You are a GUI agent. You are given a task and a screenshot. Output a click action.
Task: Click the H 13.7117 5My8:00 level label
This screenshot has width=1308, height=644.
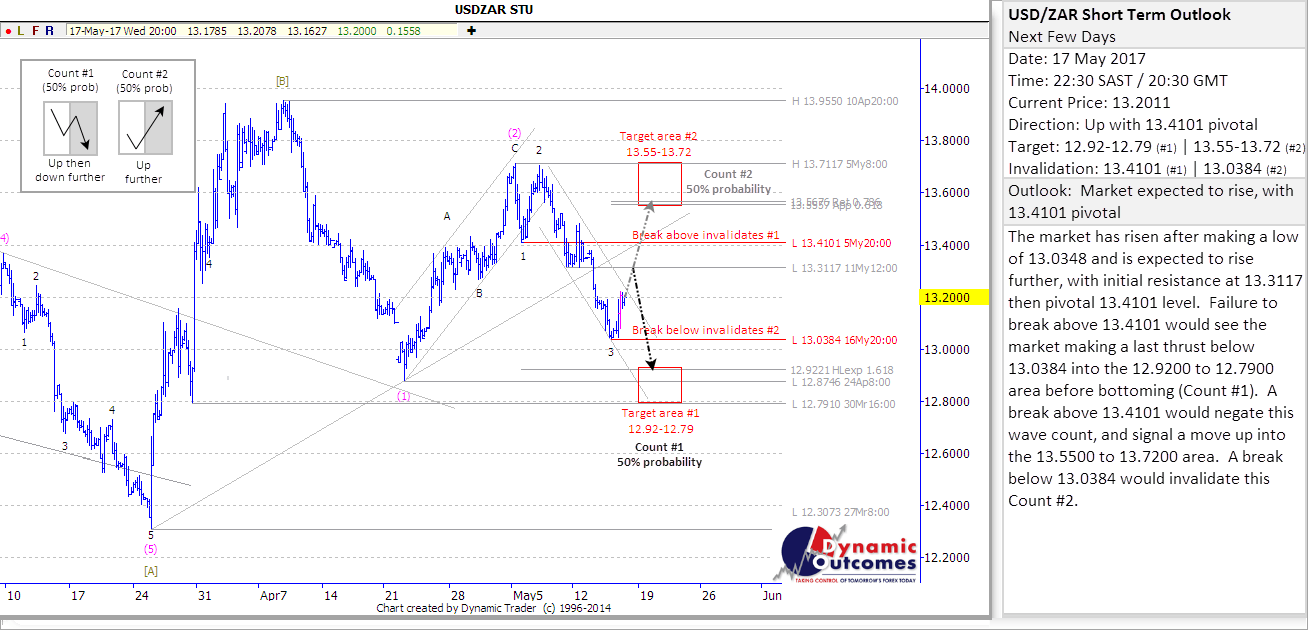coord(839,164)
